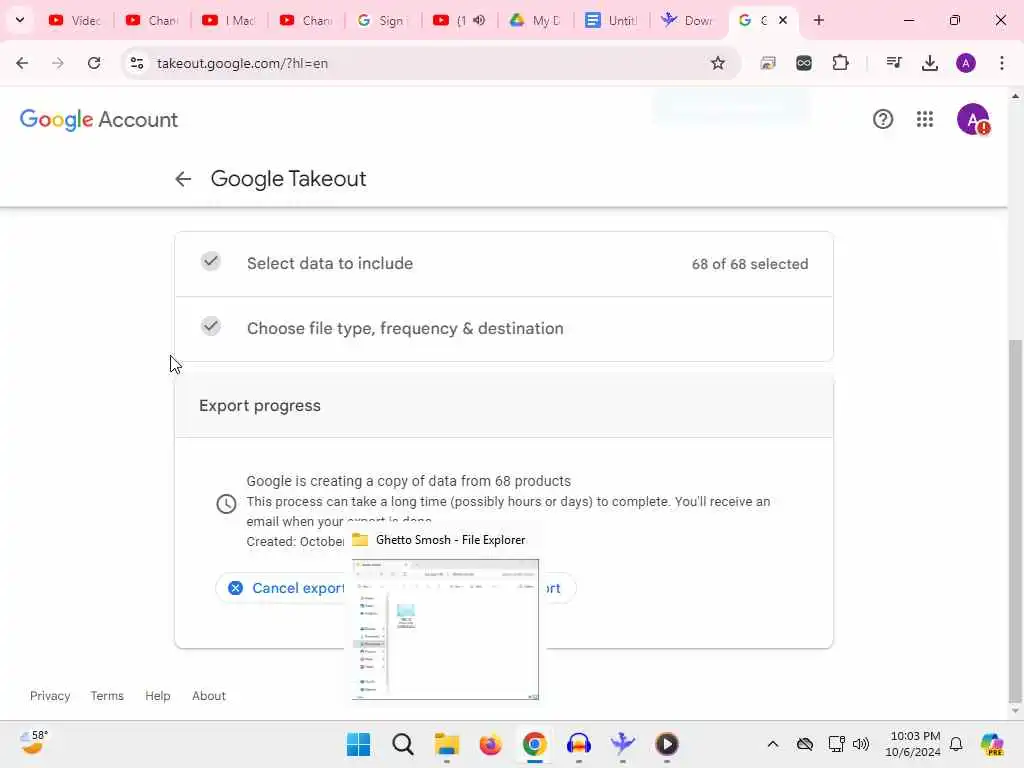Switch to the 'Dow' tab
Viewport: 1024px width, 768px height.
[688, 21]
